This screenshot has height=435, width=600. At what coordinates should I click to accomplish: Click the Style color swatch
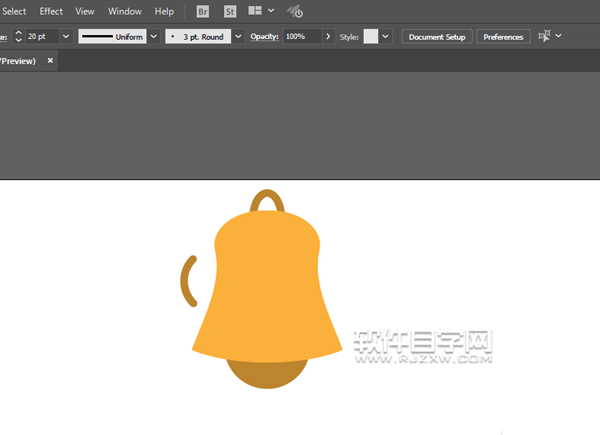coord(371,36)
